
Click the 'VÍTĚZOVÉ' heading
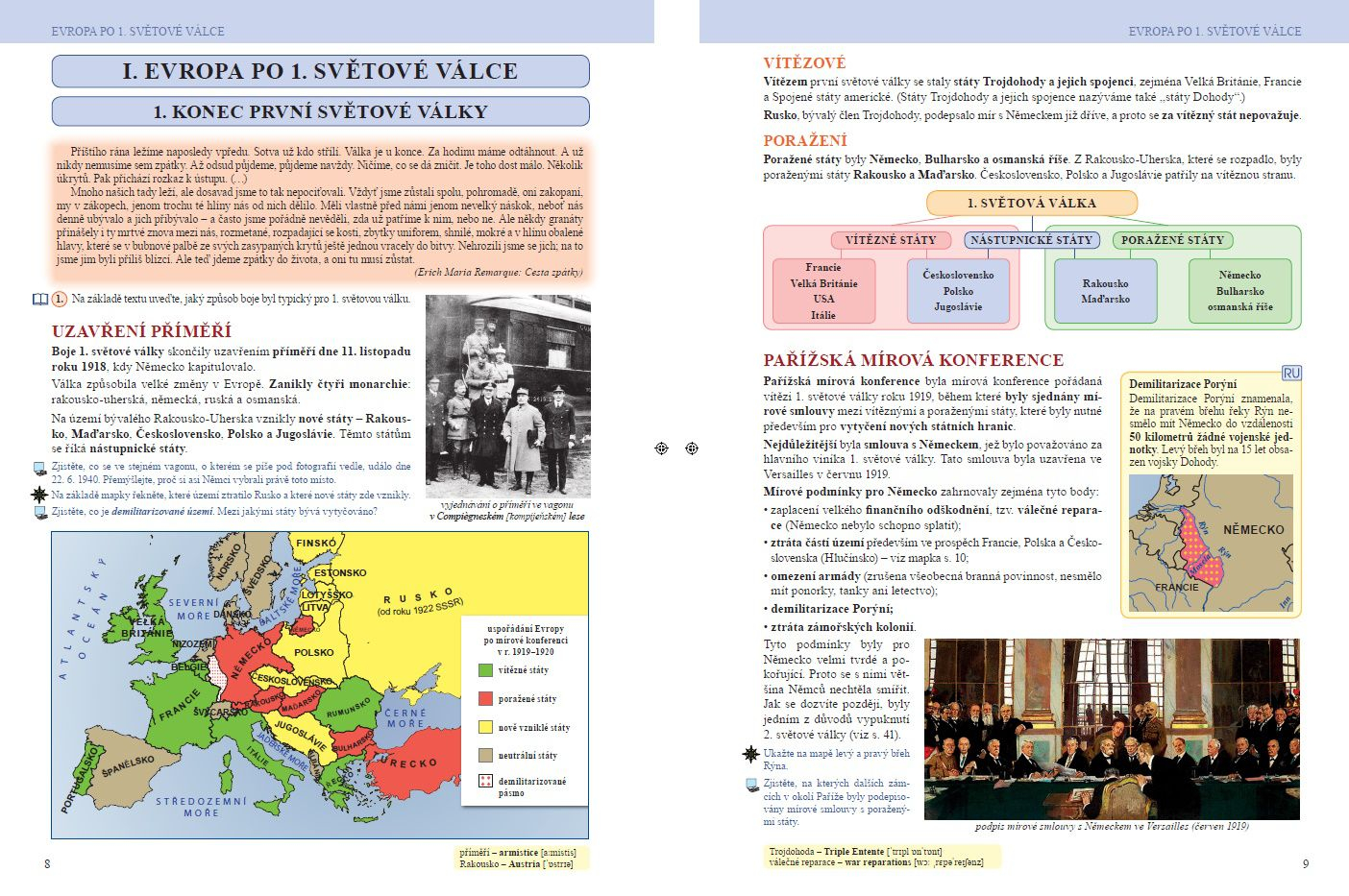(x=805, y=63)
